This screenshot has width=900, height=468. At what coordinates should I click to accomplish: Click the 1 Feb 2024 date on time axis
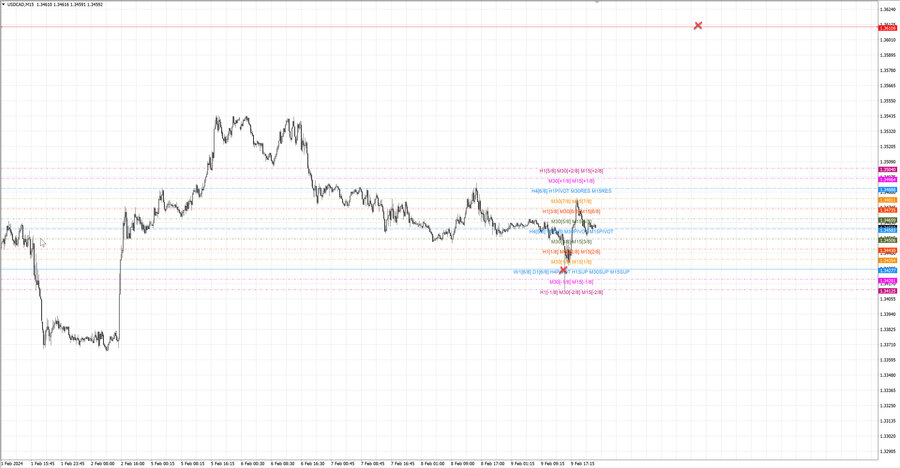tap(12, 463)
